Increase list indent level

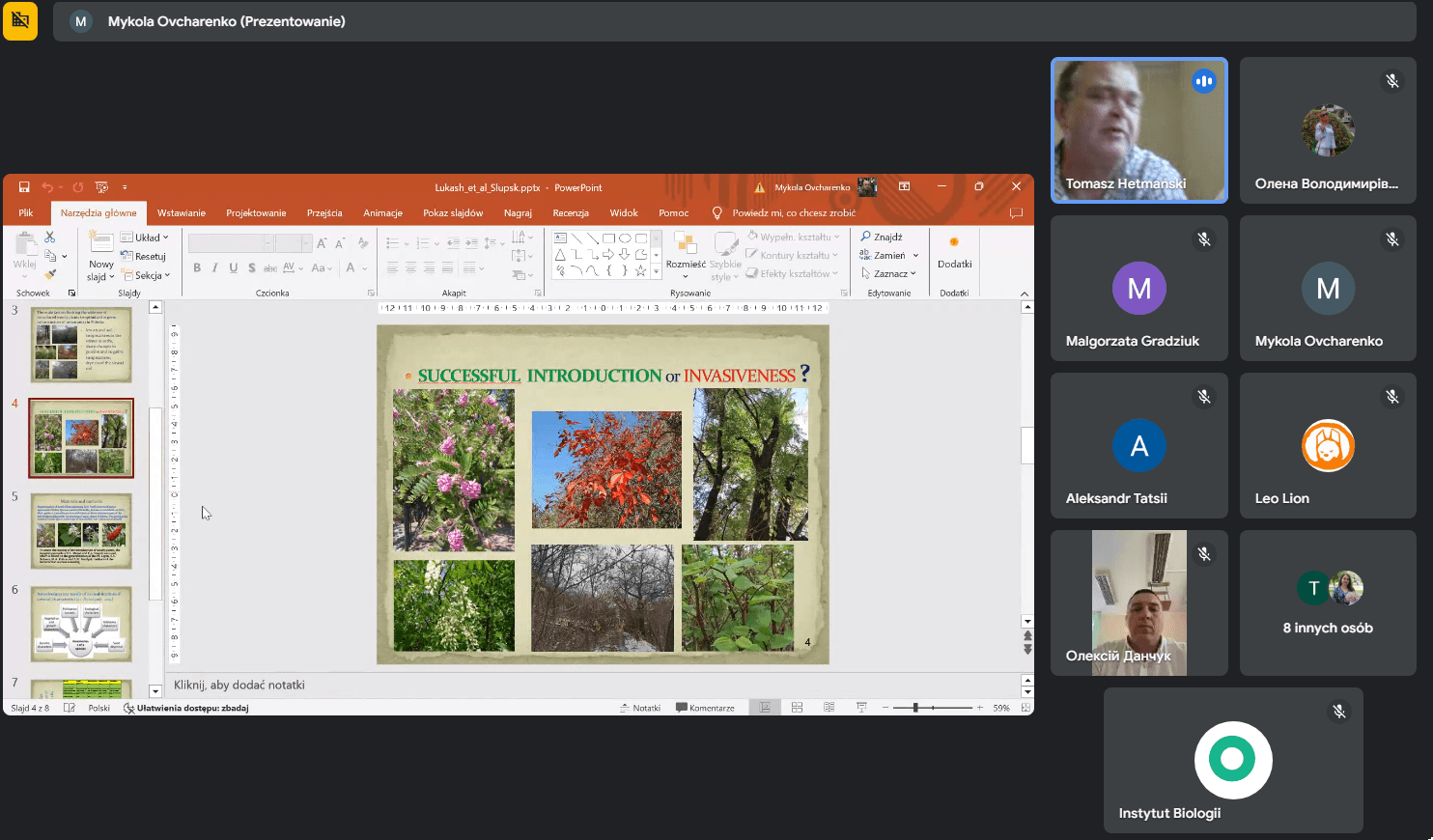[471, 243]
